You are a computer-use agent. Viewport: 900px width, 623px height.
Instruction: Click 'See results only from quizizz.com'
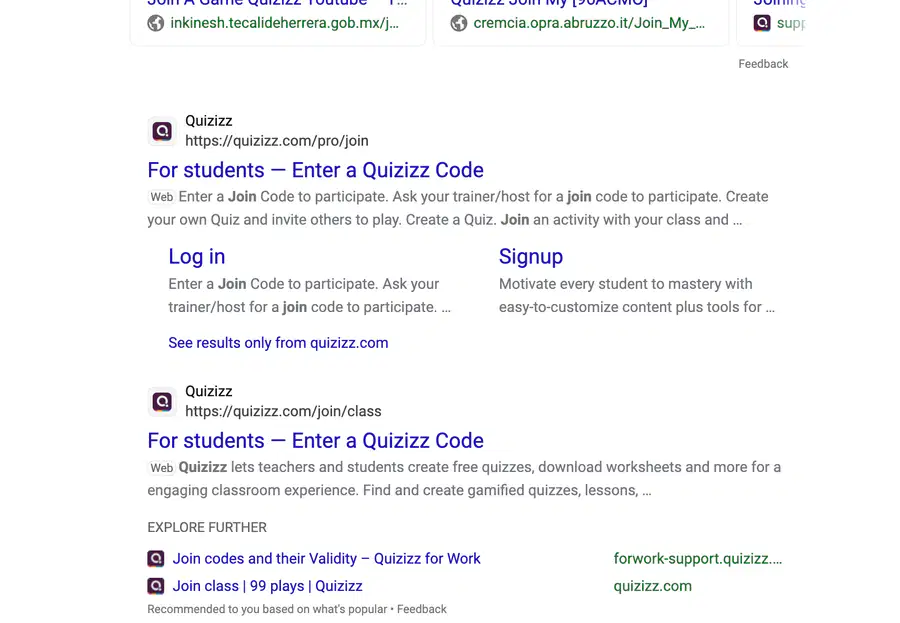[x=278, y=343]
